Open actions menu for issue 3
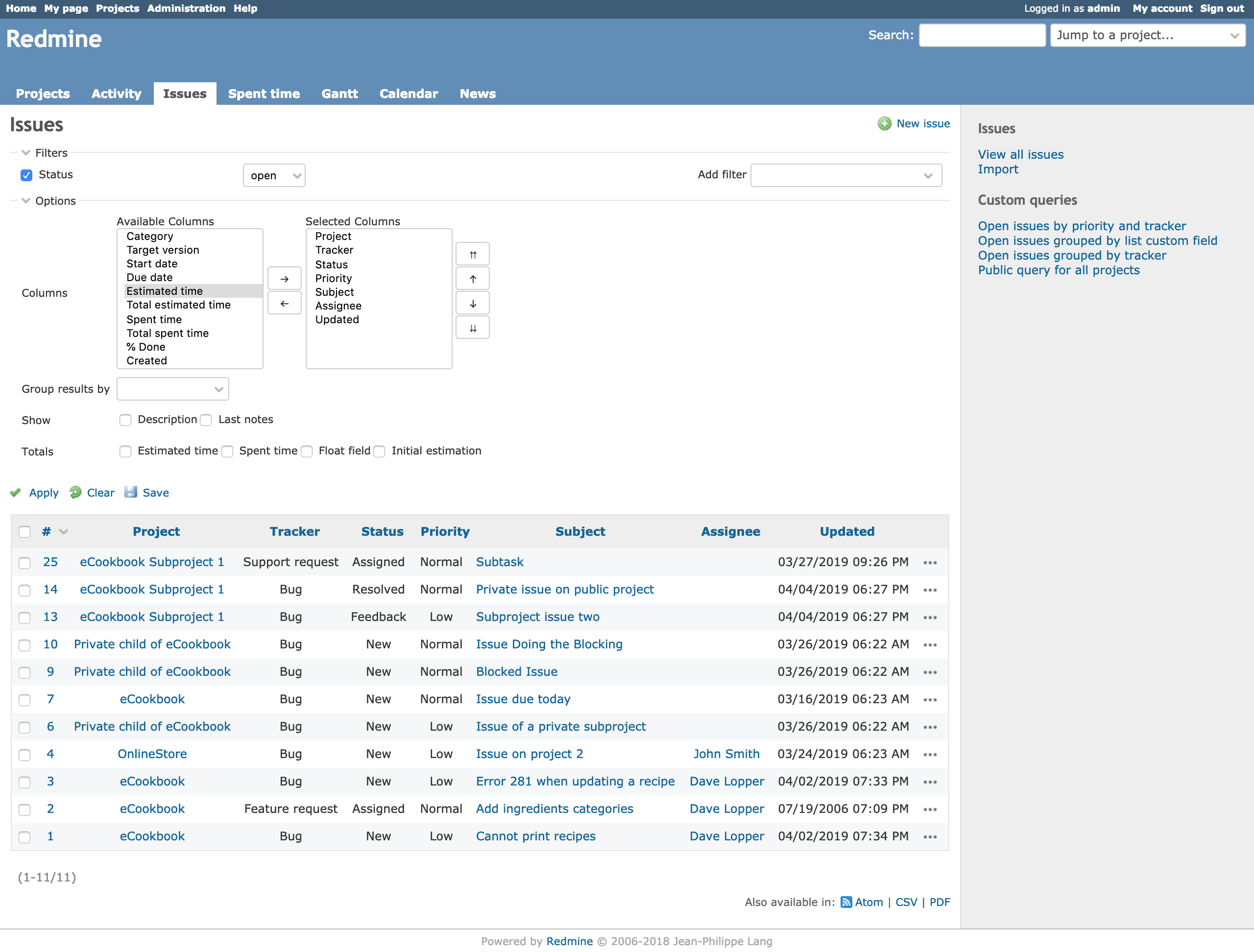The image size is (1254, 952). (x=930, y=782)
